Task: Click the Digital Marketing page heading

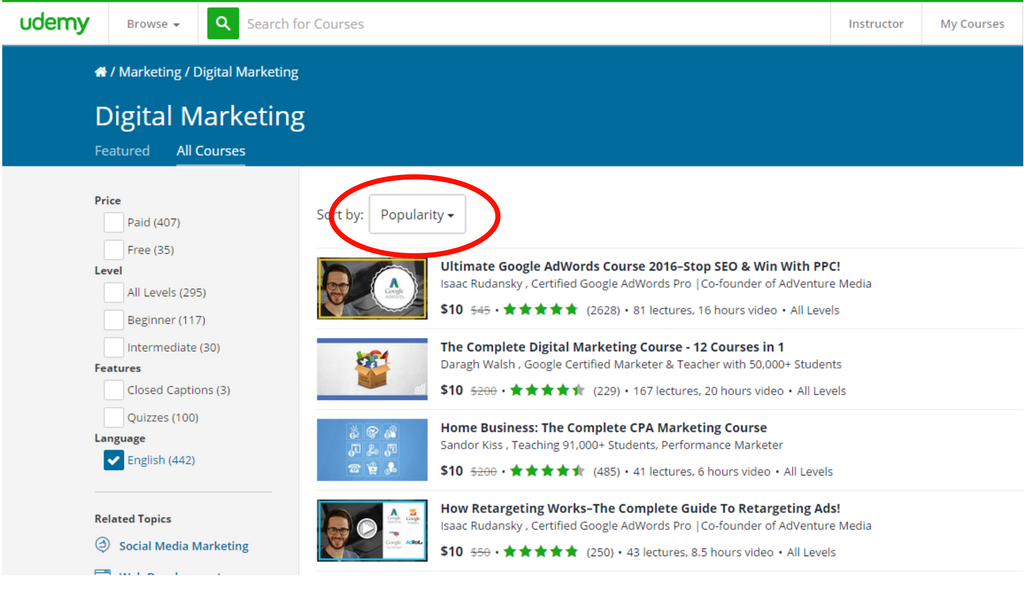Action: coord(200,116)
